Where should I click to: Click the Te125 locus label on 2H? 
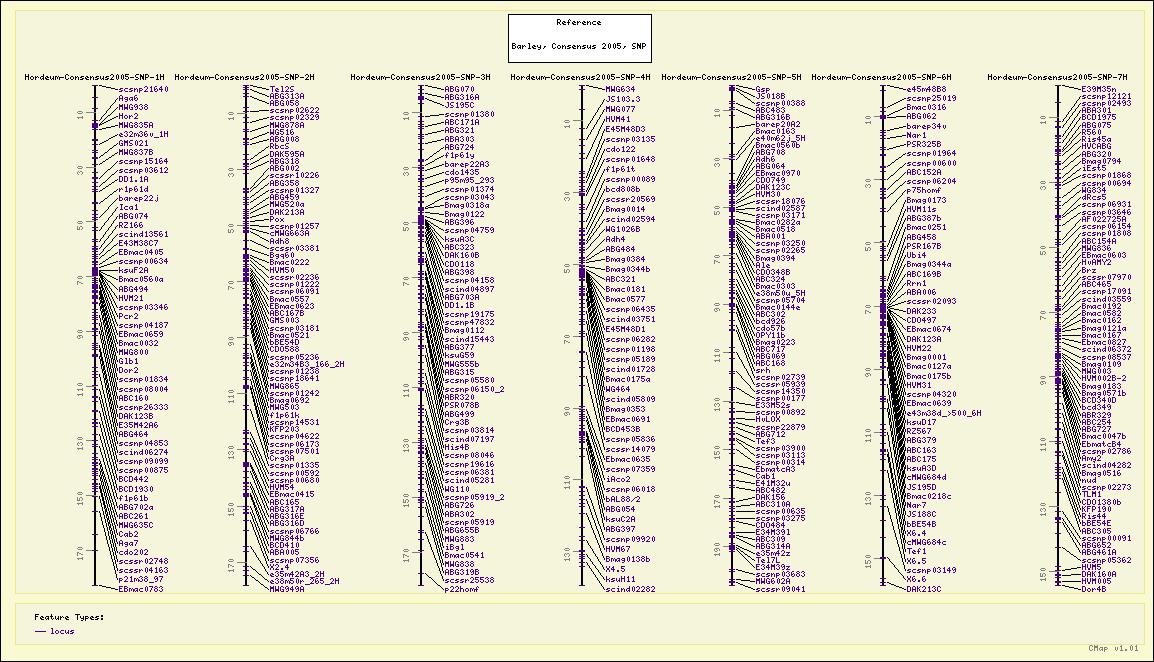tap(282, 89)
